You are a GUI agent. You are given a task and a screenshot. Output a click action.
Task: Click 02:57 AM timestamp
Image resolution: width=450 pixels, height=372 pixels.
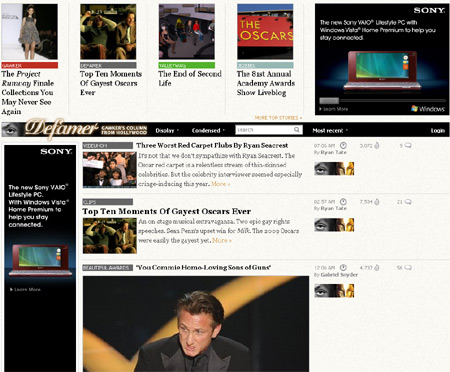[324, 202]
